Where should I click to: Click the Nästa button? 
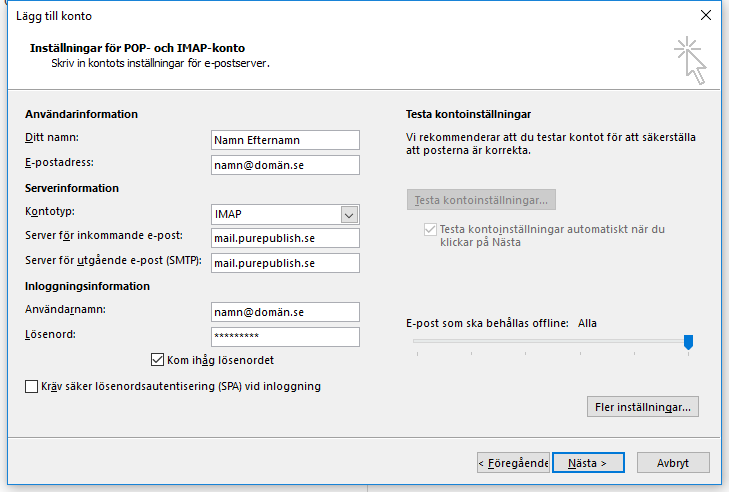(588, 463)
